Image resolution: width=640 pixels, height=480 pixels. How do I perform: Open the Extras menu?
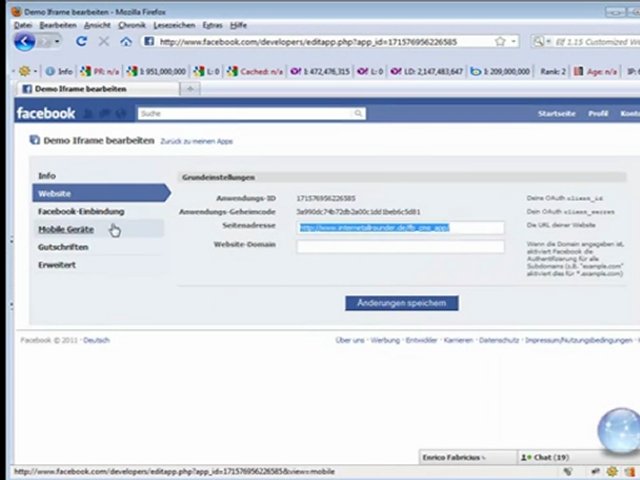coord(212,25)
